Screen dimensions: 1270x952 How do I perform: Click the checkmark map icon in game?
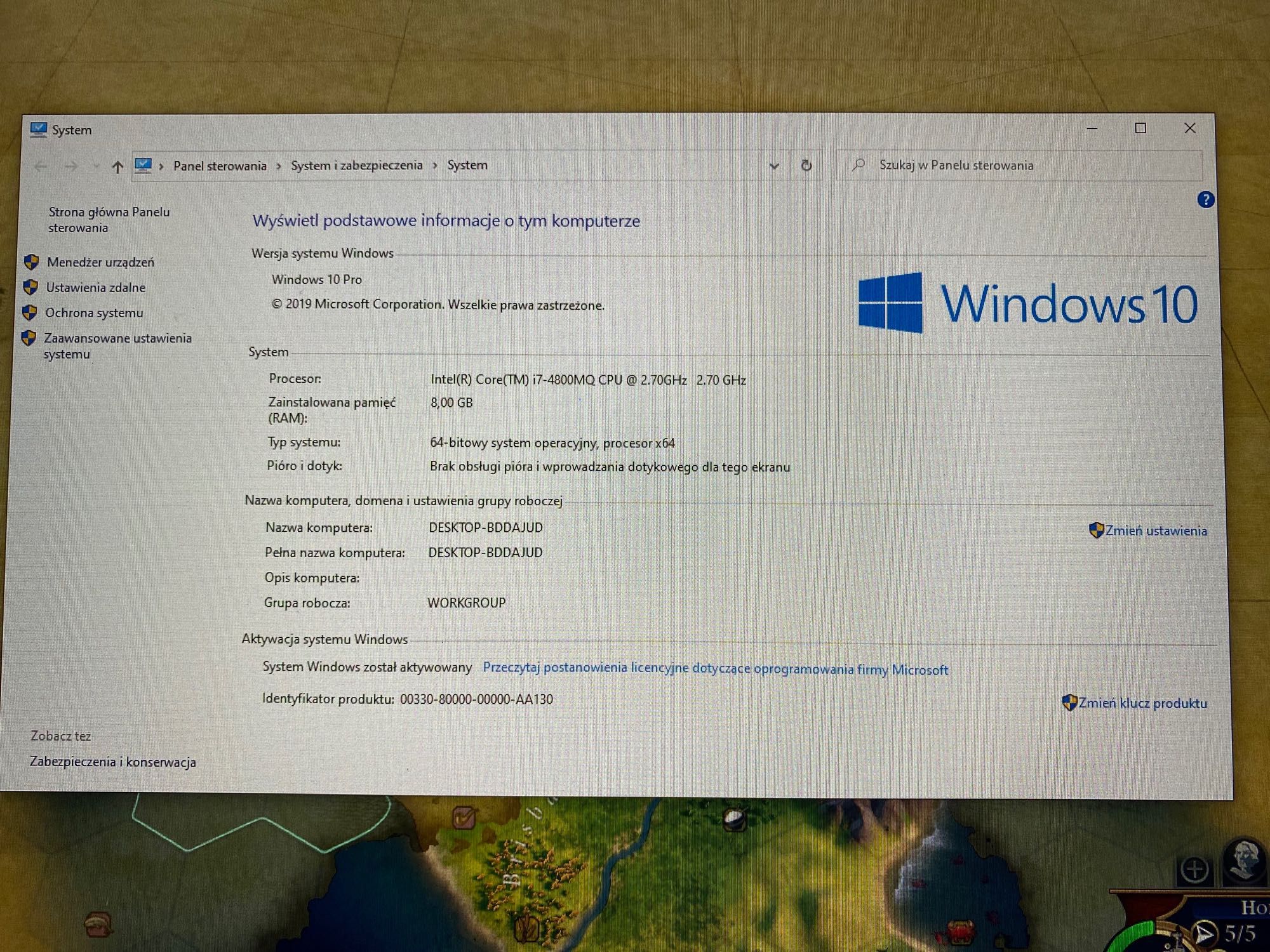[464, 817]
